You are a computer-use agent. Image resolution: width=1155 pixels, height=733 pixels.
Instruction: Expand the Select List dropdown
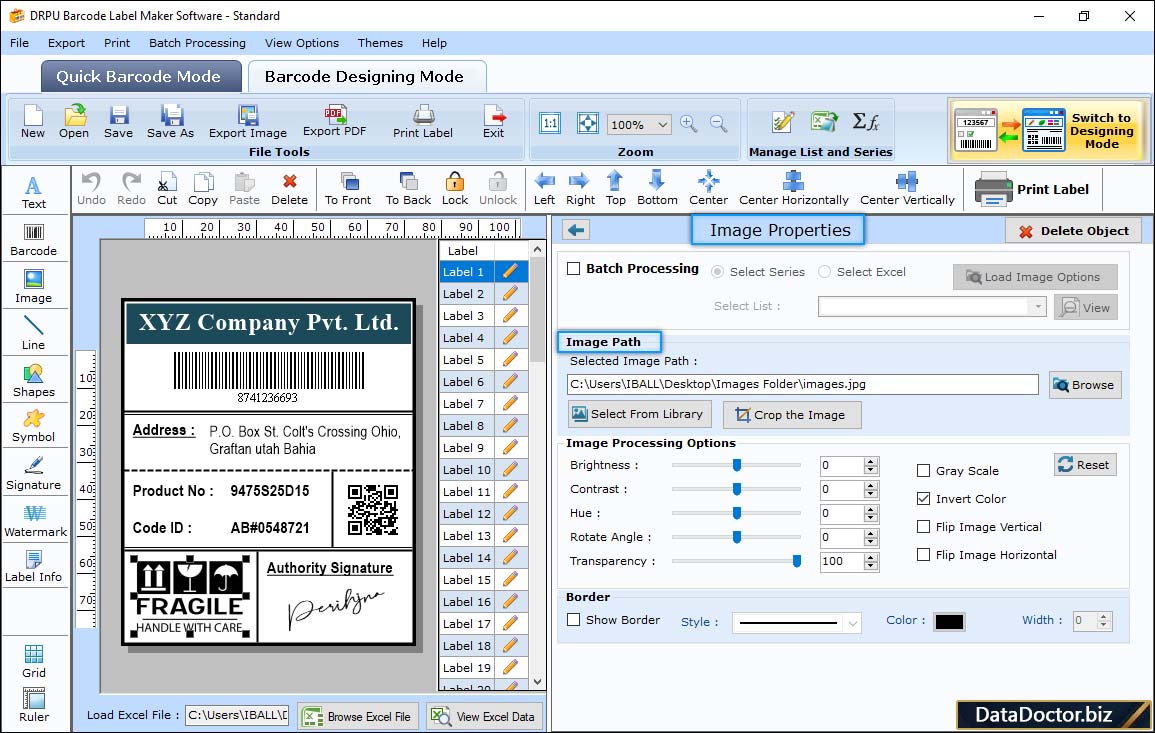pyautogui.click(x=1038, y=306)
